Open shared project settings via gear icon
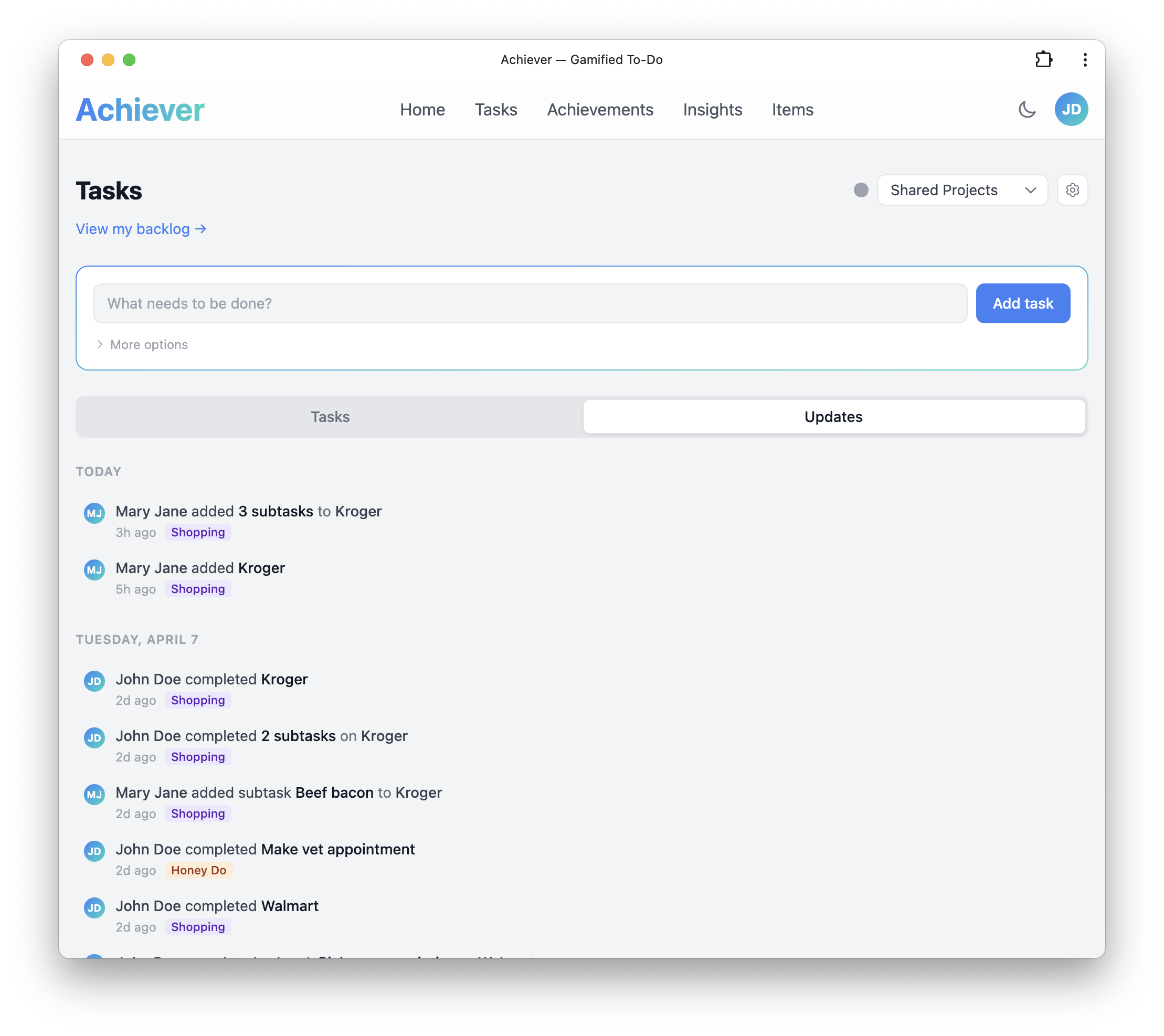1164x1036 pixels. pyautogui.click(x=1073, y=189)
